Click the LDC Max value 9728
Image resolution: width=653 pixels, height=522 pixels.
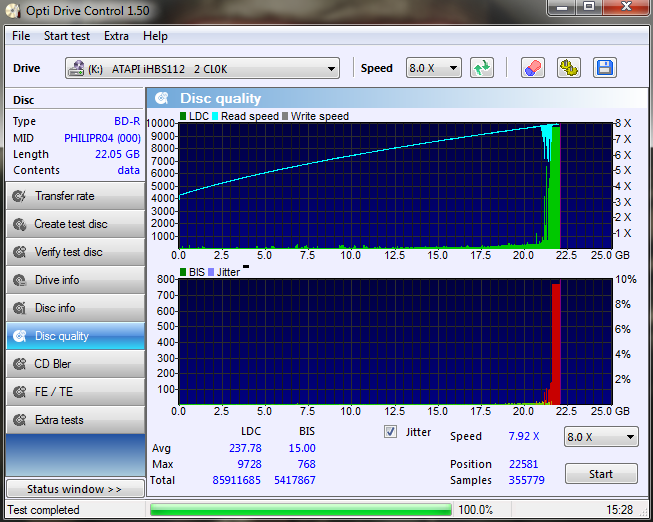pyautogui.click(x=249, y=465)
